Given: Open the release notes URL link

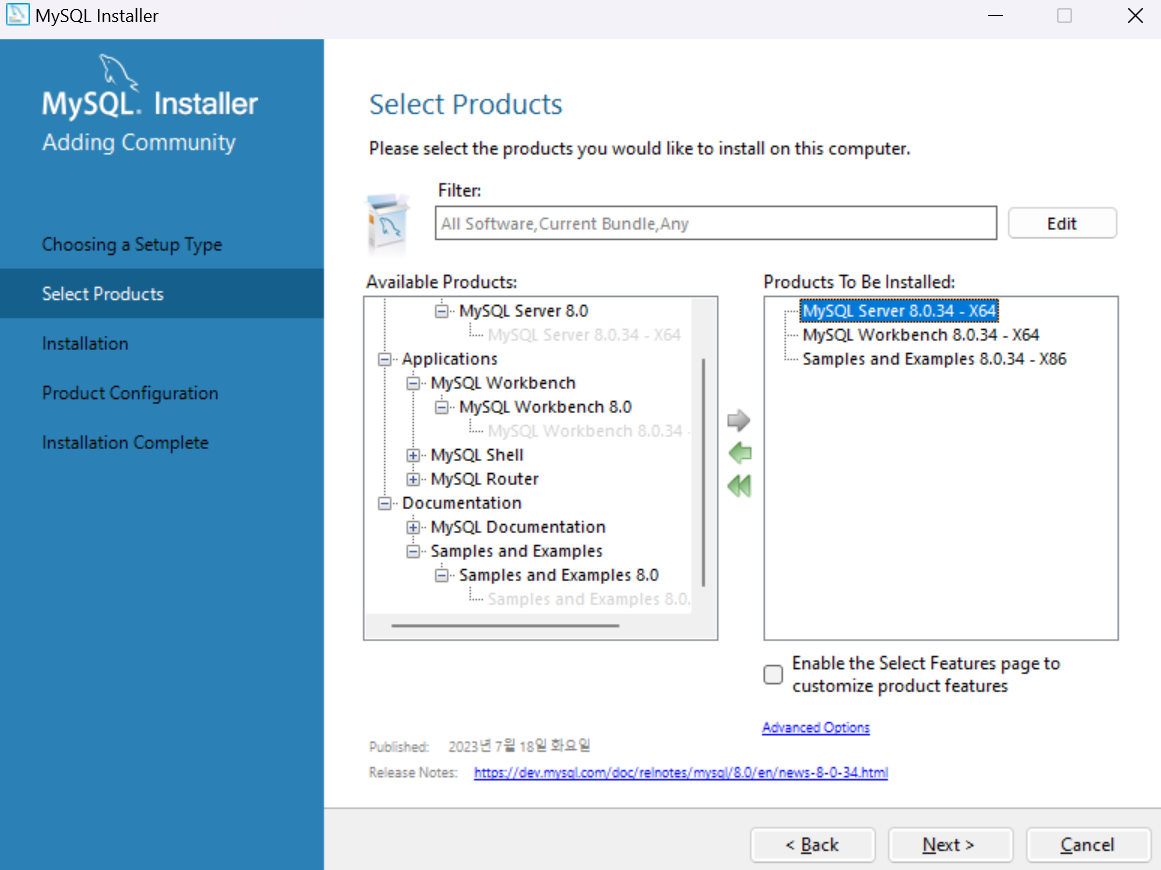Looking at the screenshot, I should click(680, 773).
